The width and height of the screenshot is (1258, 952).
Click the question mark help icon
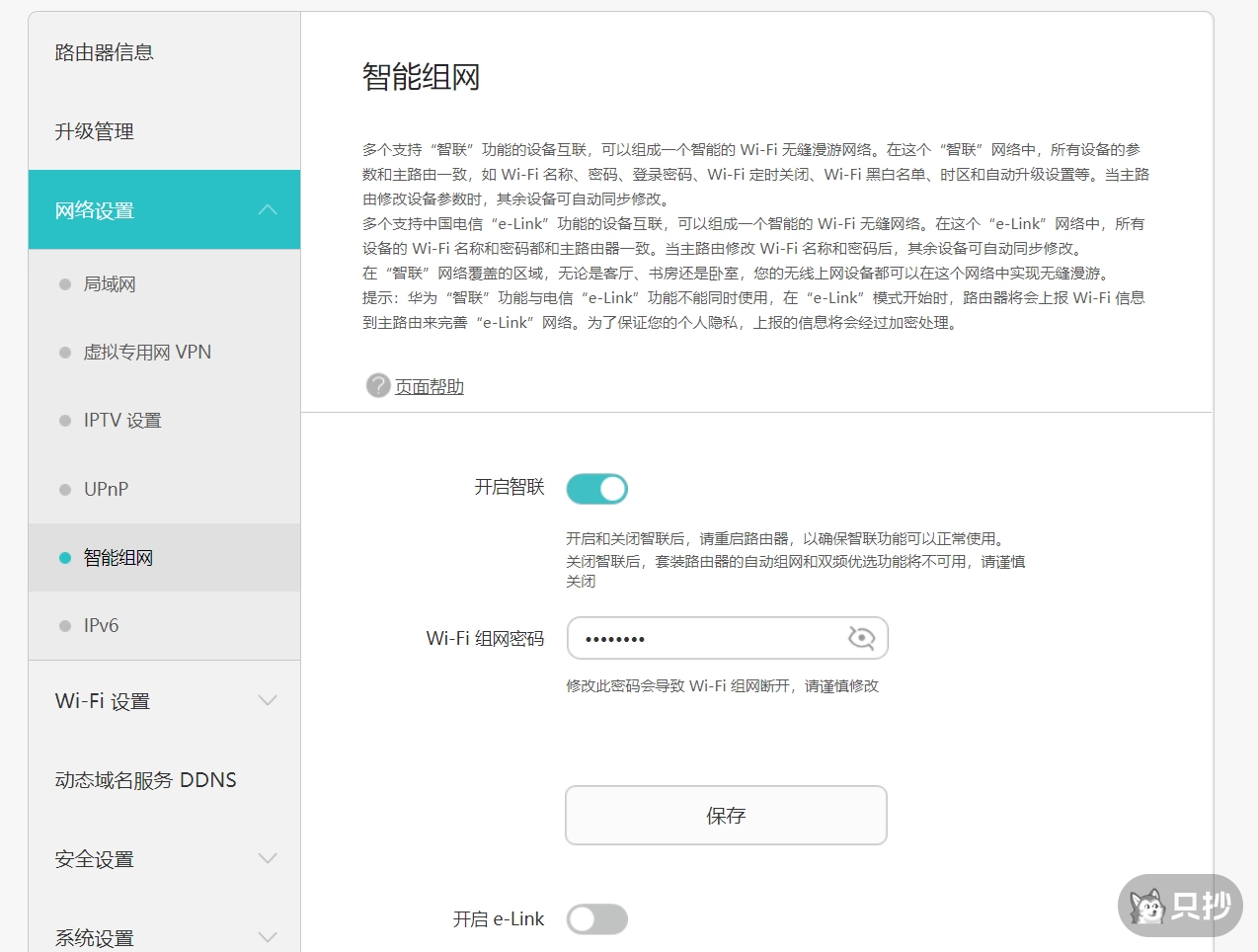[x=378, y=385]
